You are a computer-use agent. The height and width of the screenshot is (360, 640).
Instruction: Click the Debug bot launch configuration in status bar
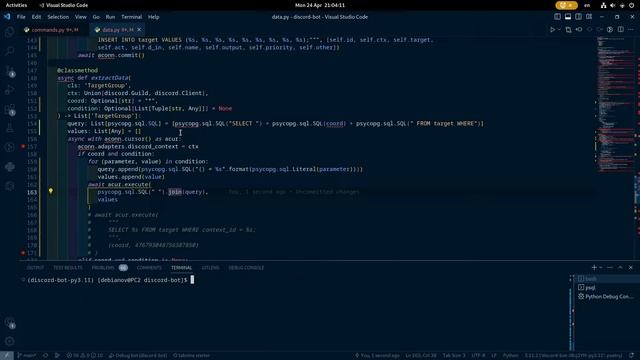point(138,356)
